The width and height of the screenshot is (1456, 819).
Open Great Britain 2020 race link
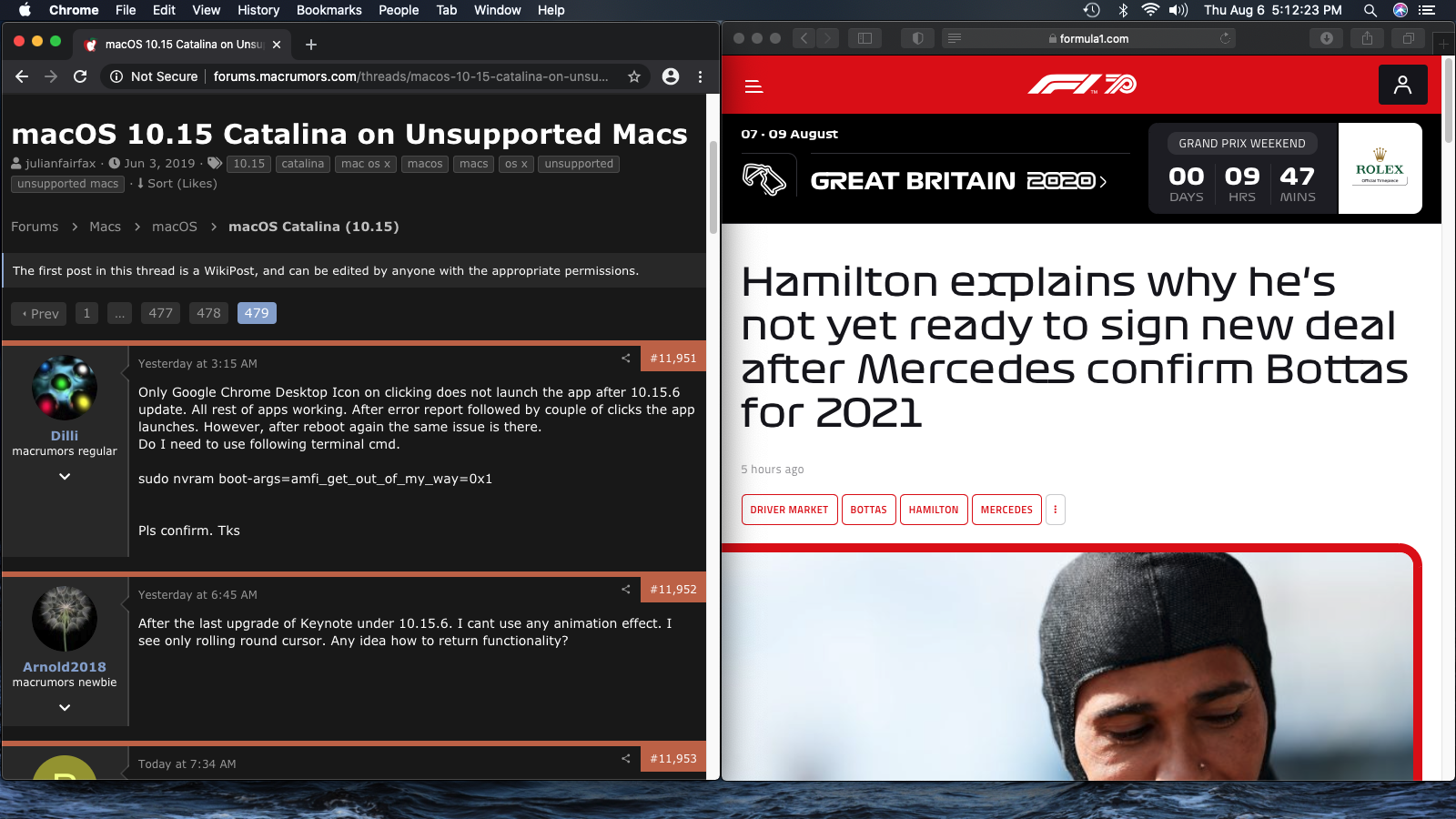pos(958,181)
